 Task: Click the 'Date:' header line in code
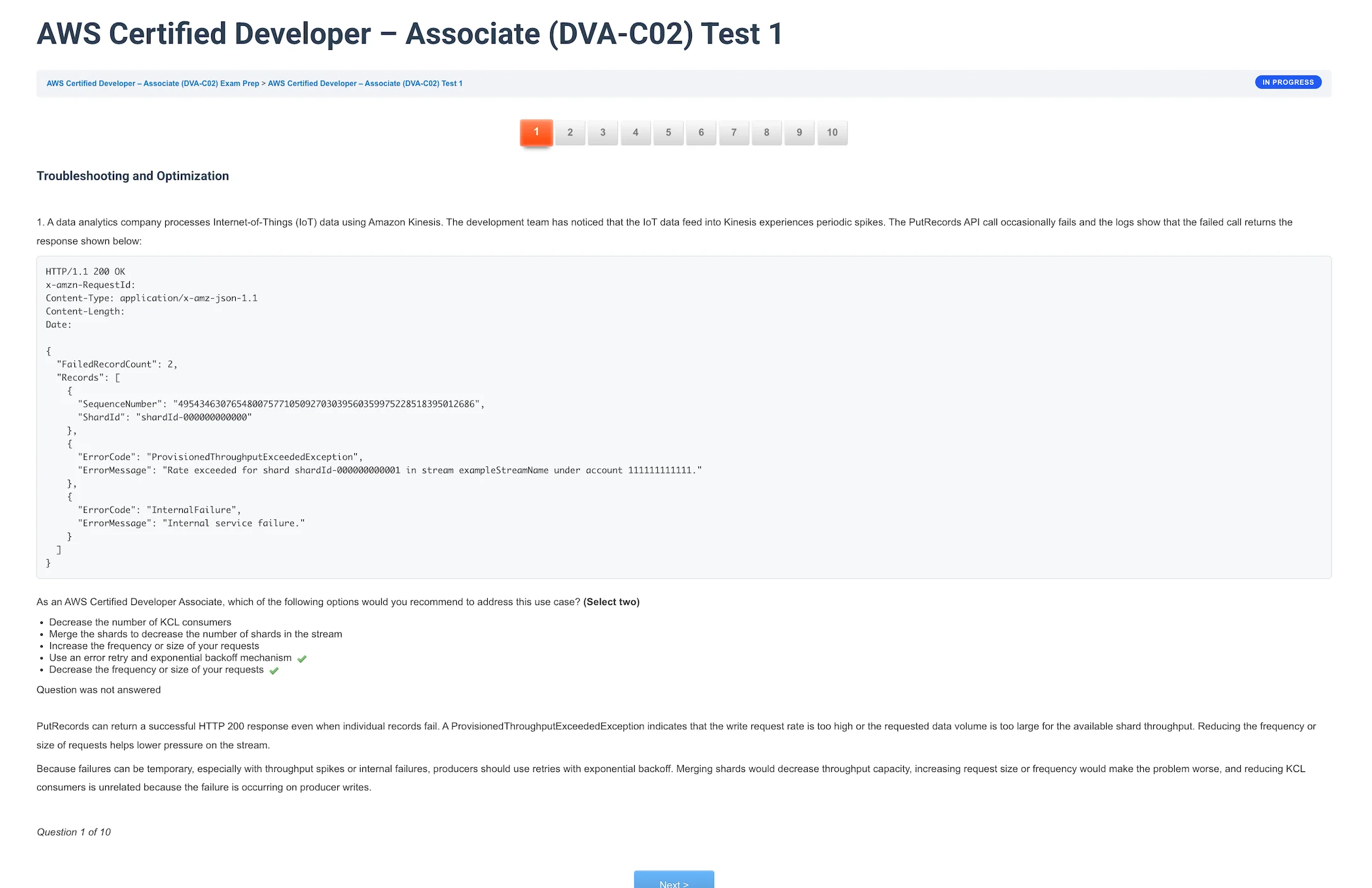tap(59, 325)
